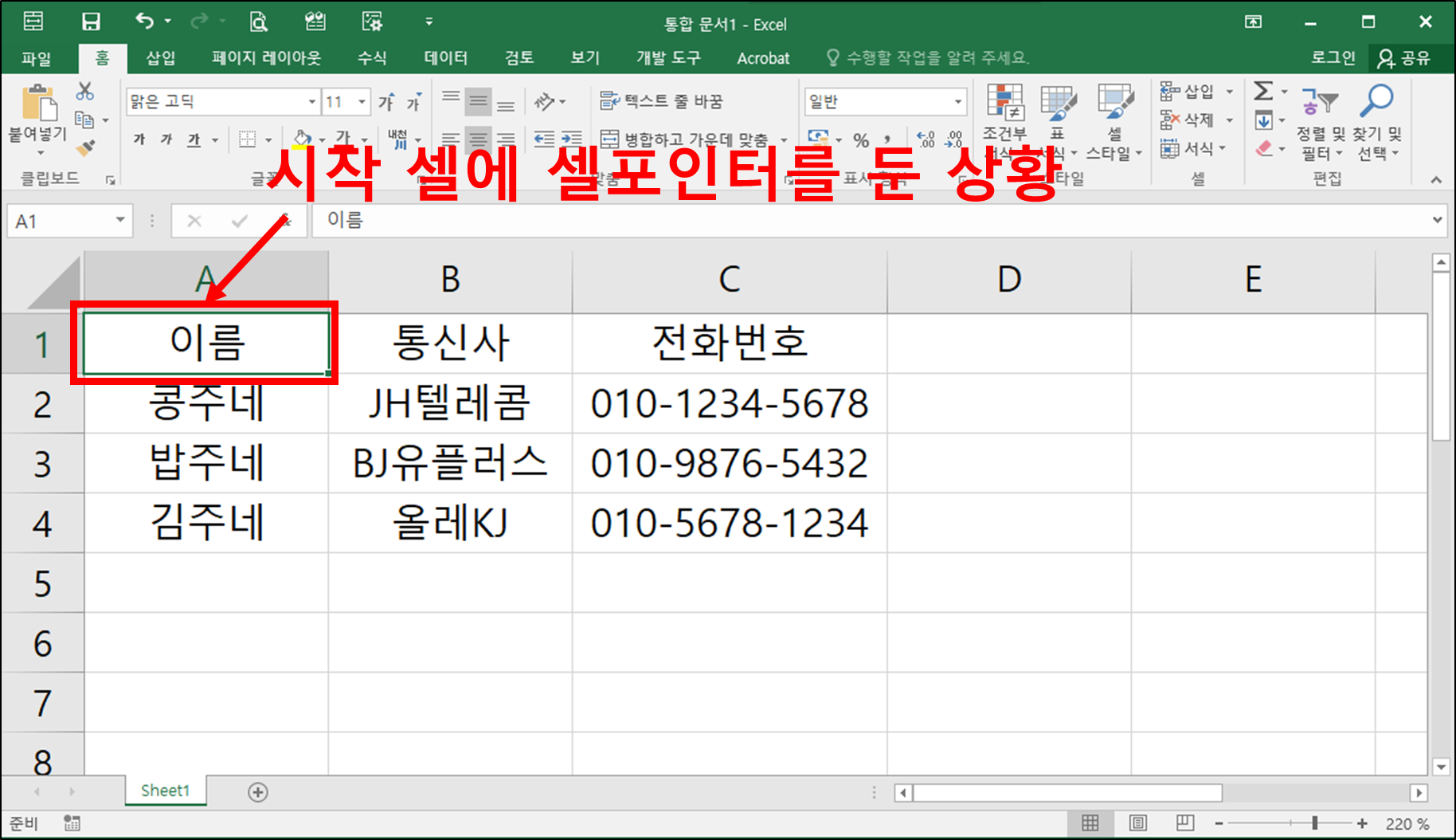This screenshot has height=840, width=1456.
Task: Add a new sheet with plus button
Action: tap(257, 792)
